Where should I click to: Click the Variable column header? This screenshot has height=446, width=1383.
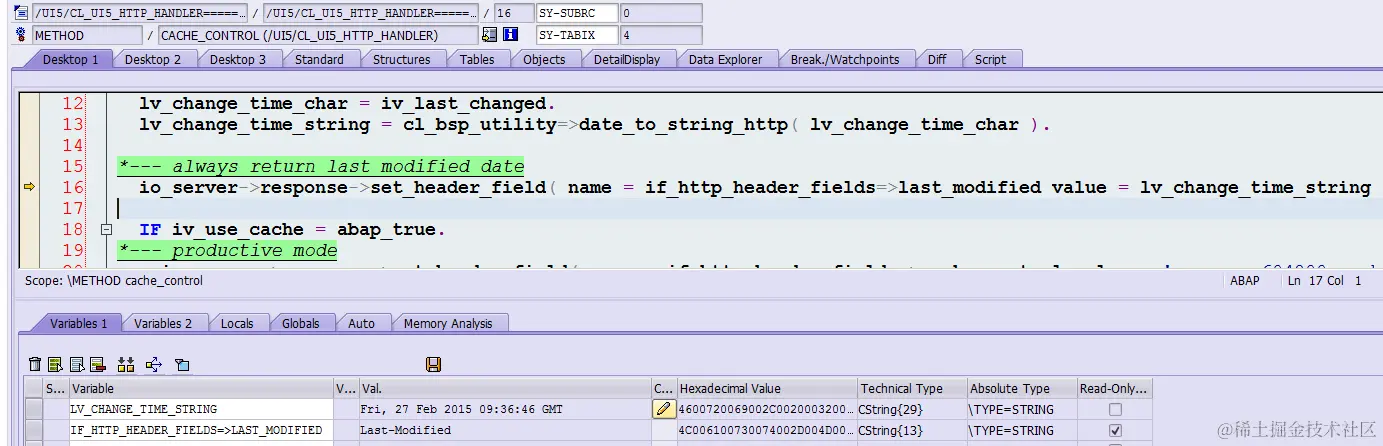tap(200, 388)
